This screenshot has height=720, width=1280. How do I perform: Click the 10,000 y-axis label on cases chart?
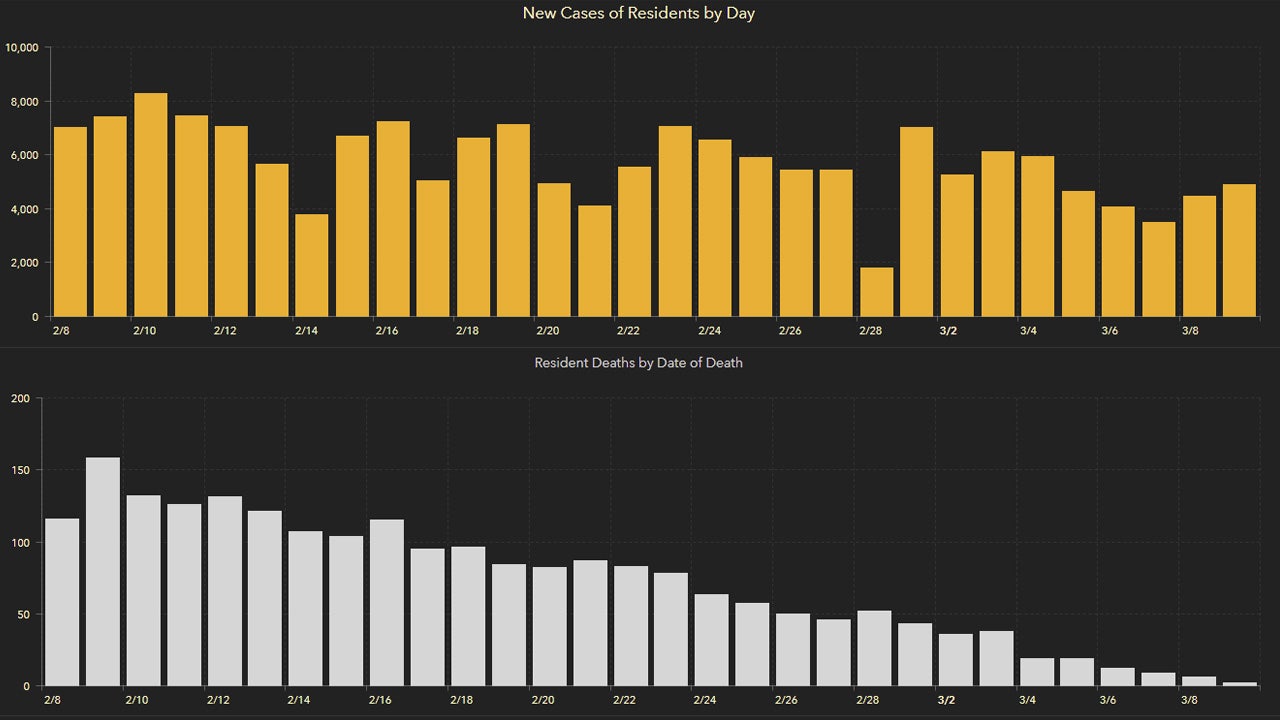22,48
